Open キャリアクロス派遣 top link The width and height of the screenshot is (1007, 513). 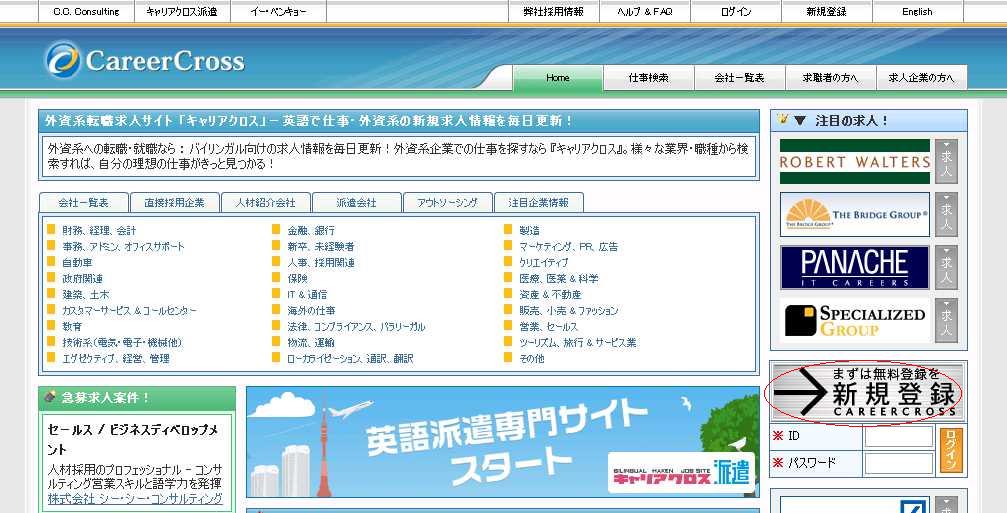coord(182,12)
